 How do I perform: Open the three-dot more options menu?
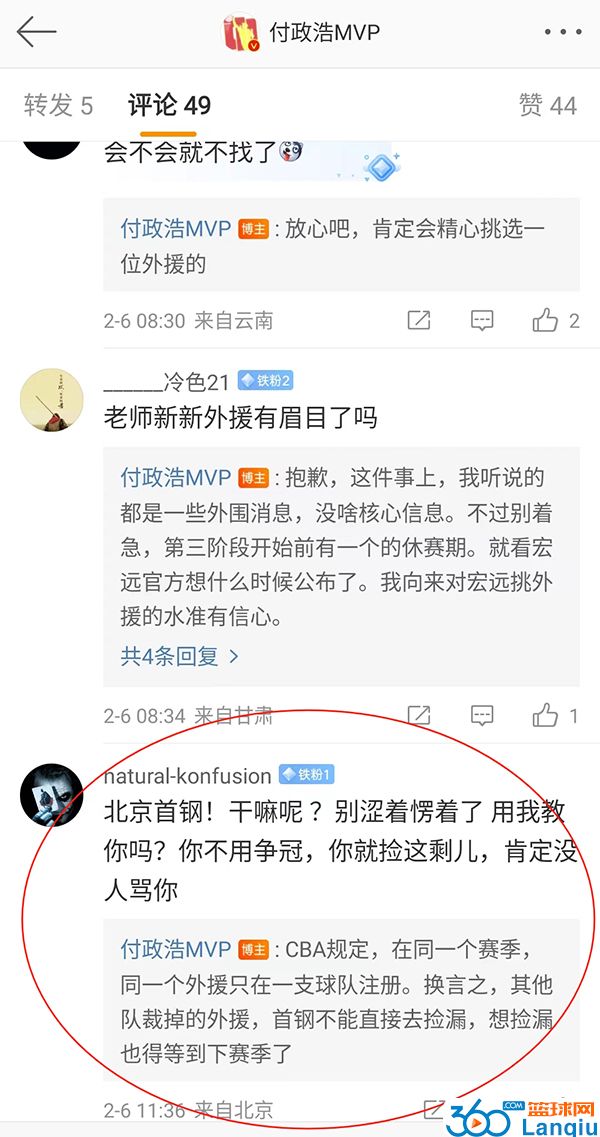point(563,33)
